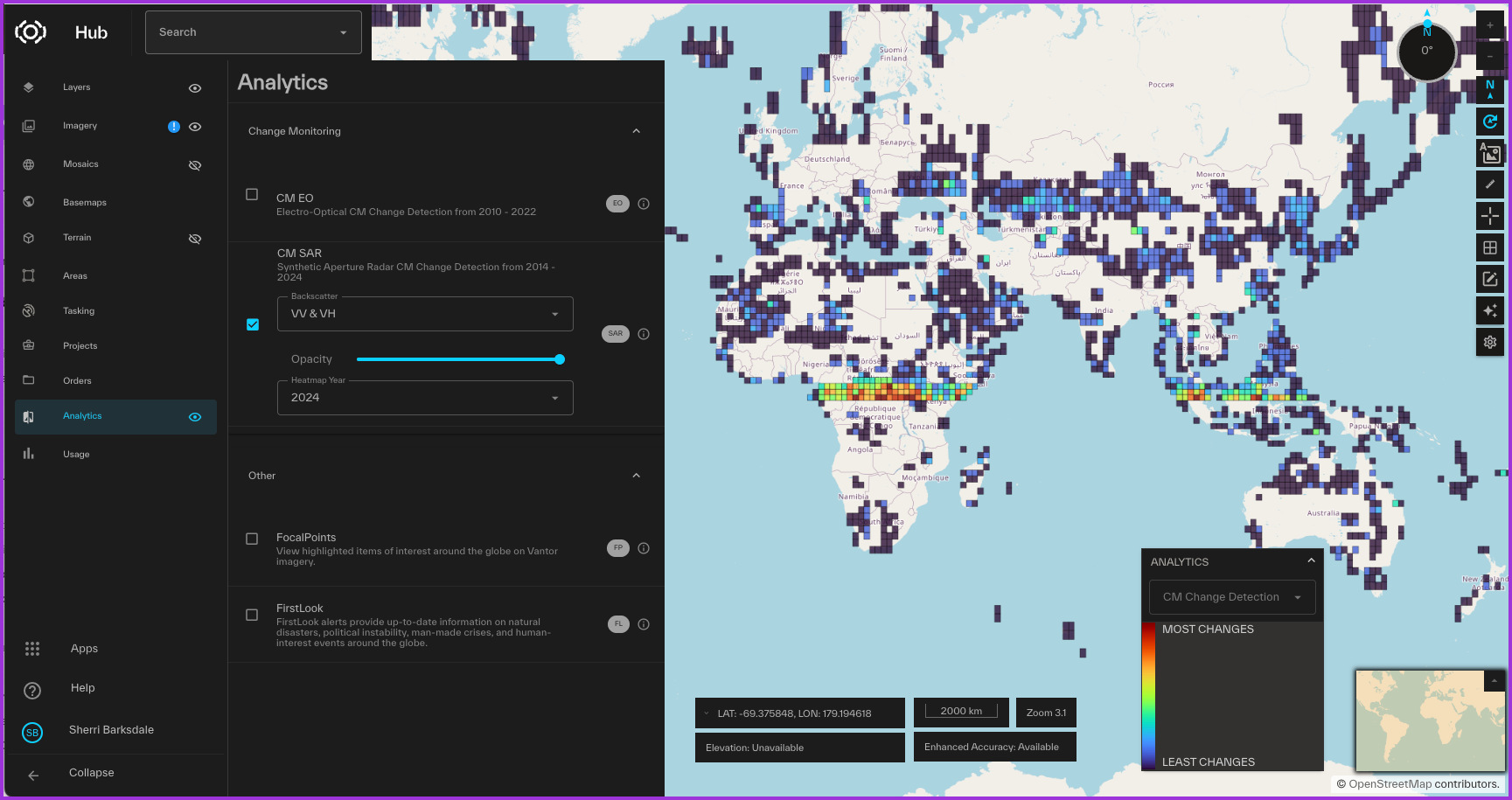
Task: Open the Backscatter VV & VH dropdown
Action: coord(425,314)
